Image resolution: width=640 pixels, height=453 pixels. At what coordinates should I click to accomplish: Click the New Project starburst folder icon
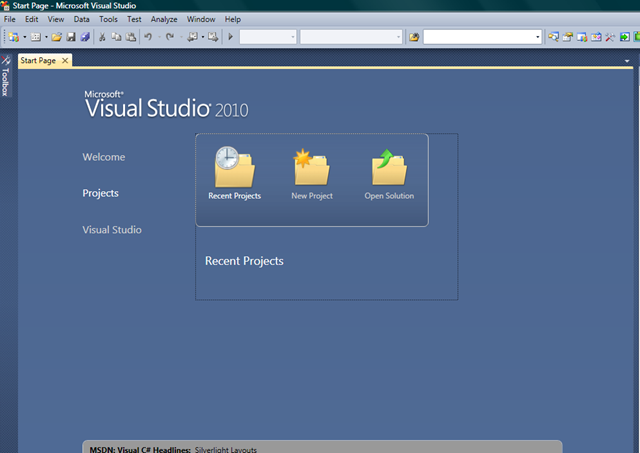[312, 167]
